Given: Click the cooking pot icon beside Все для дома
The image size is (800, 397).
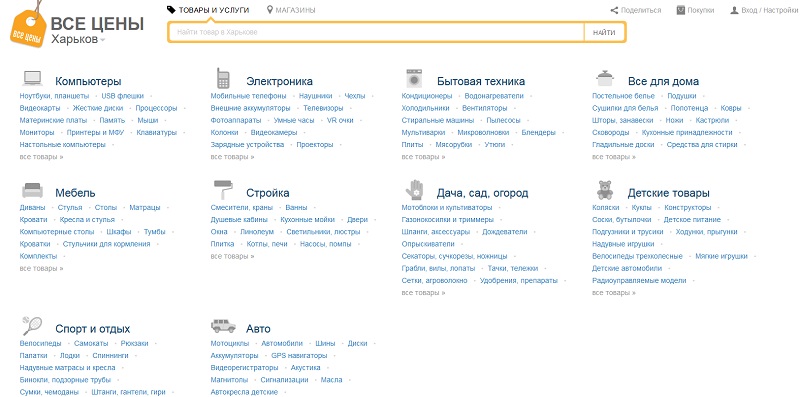Looking at the screenshot, I should tap(605, 79).
